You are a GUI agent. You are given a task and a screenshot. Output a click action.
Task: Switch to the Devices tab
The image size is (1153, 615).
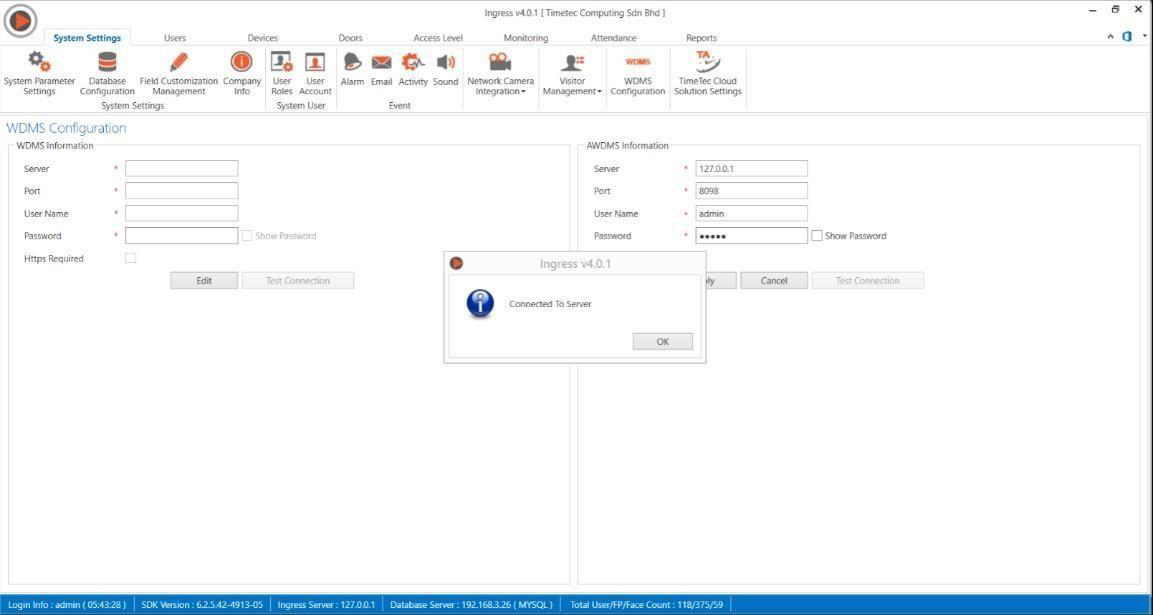263,38
